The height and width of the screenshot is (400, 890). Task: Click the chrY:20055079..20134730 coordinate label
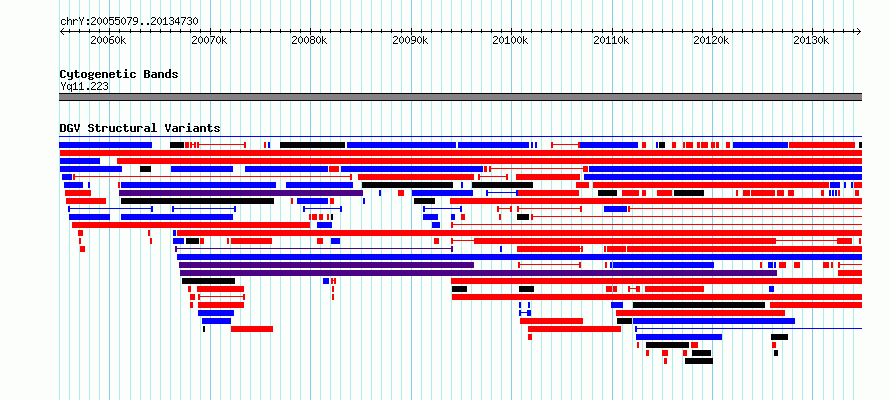tap(129, 21)
